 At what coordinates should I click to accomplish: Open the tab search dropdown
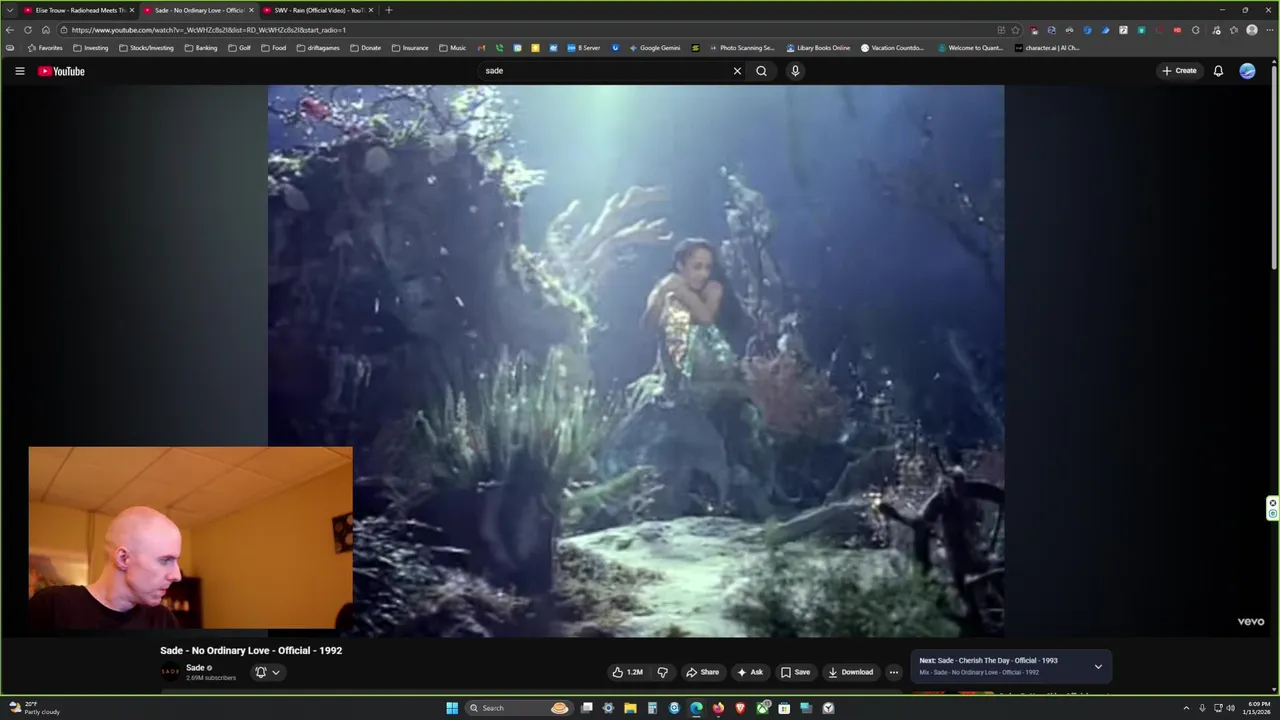12,10
